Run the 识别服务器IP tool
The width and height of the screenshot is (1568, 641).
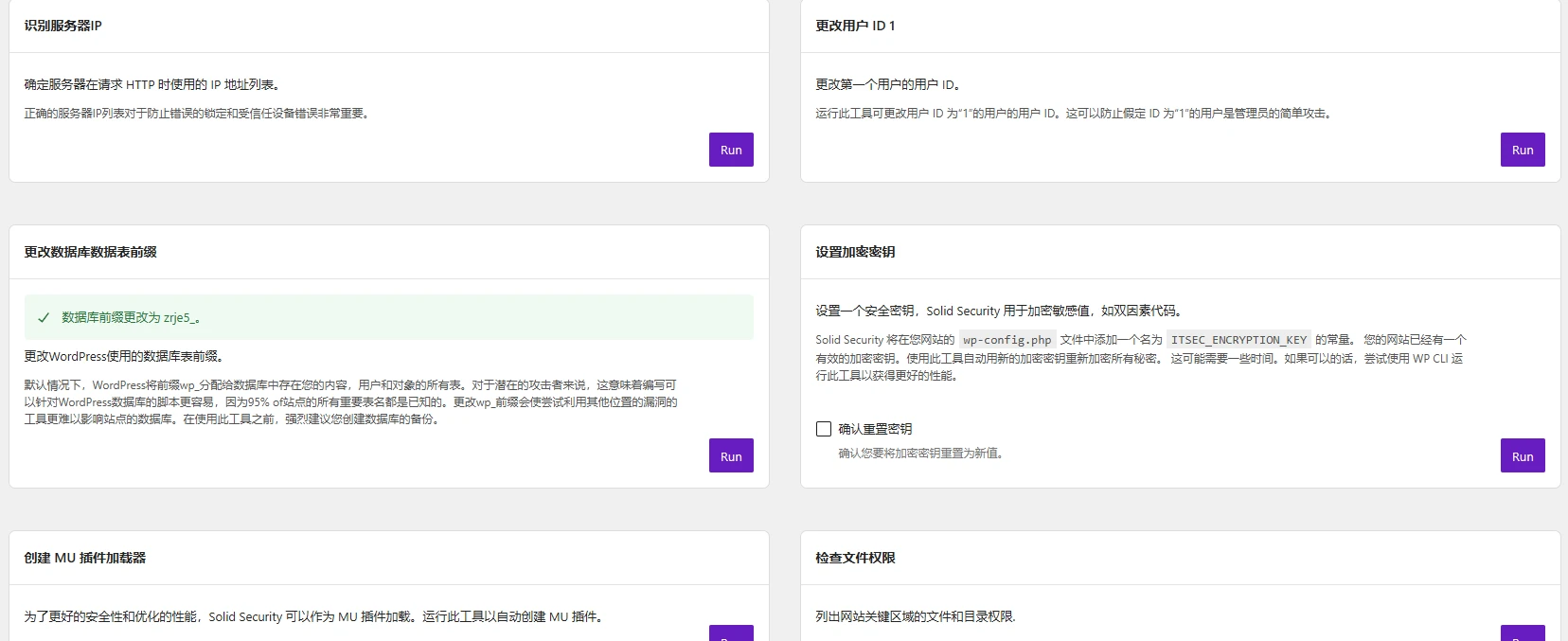pyautogui.click(x=731, y=150)
